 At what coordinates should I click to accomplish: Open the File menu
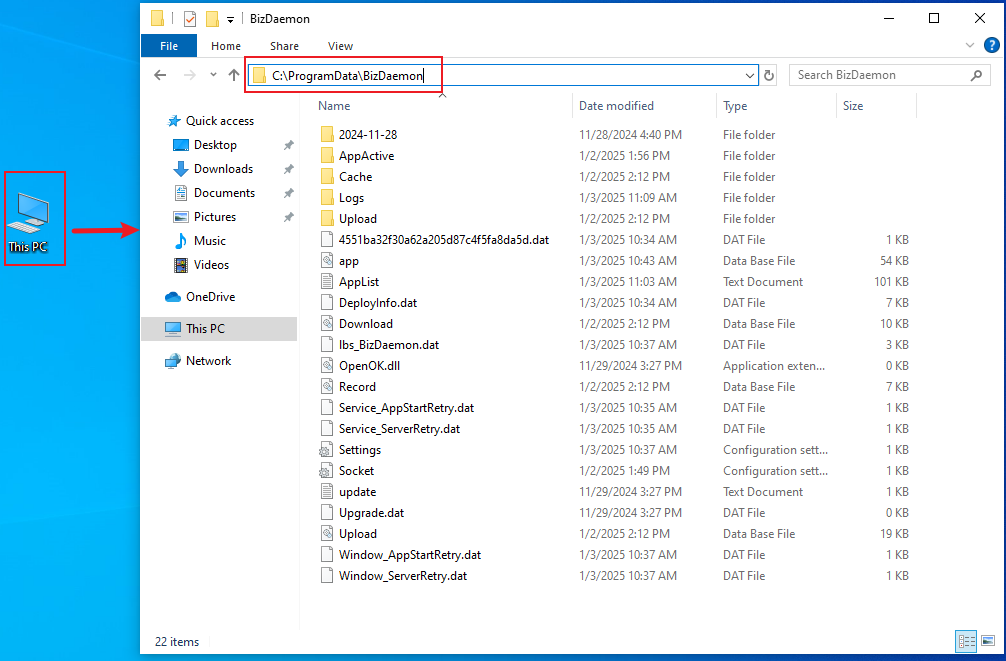[x=169, y=46]
